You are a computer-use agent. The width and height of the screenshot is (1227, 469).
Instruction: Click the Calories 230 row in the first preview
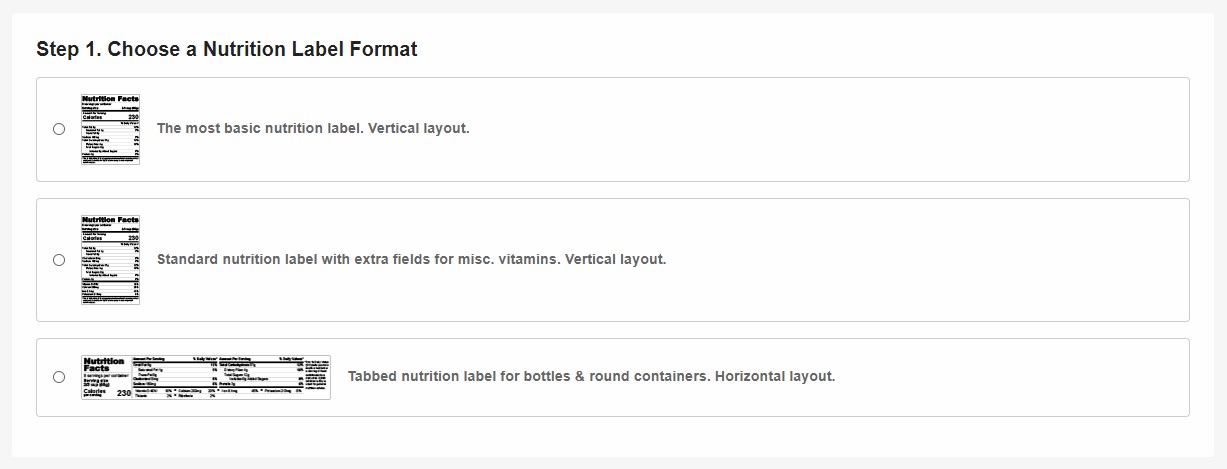click(x=110, y=118)
